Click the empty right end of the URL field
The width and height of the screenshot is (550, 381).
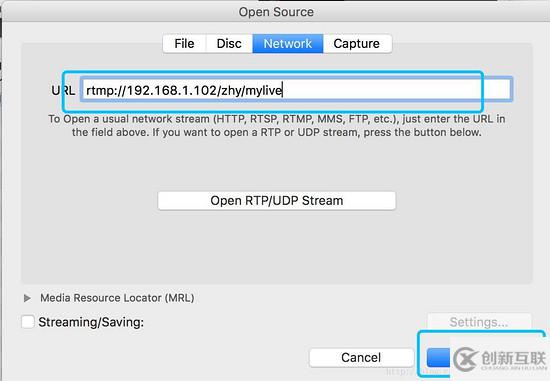point(495,90)
